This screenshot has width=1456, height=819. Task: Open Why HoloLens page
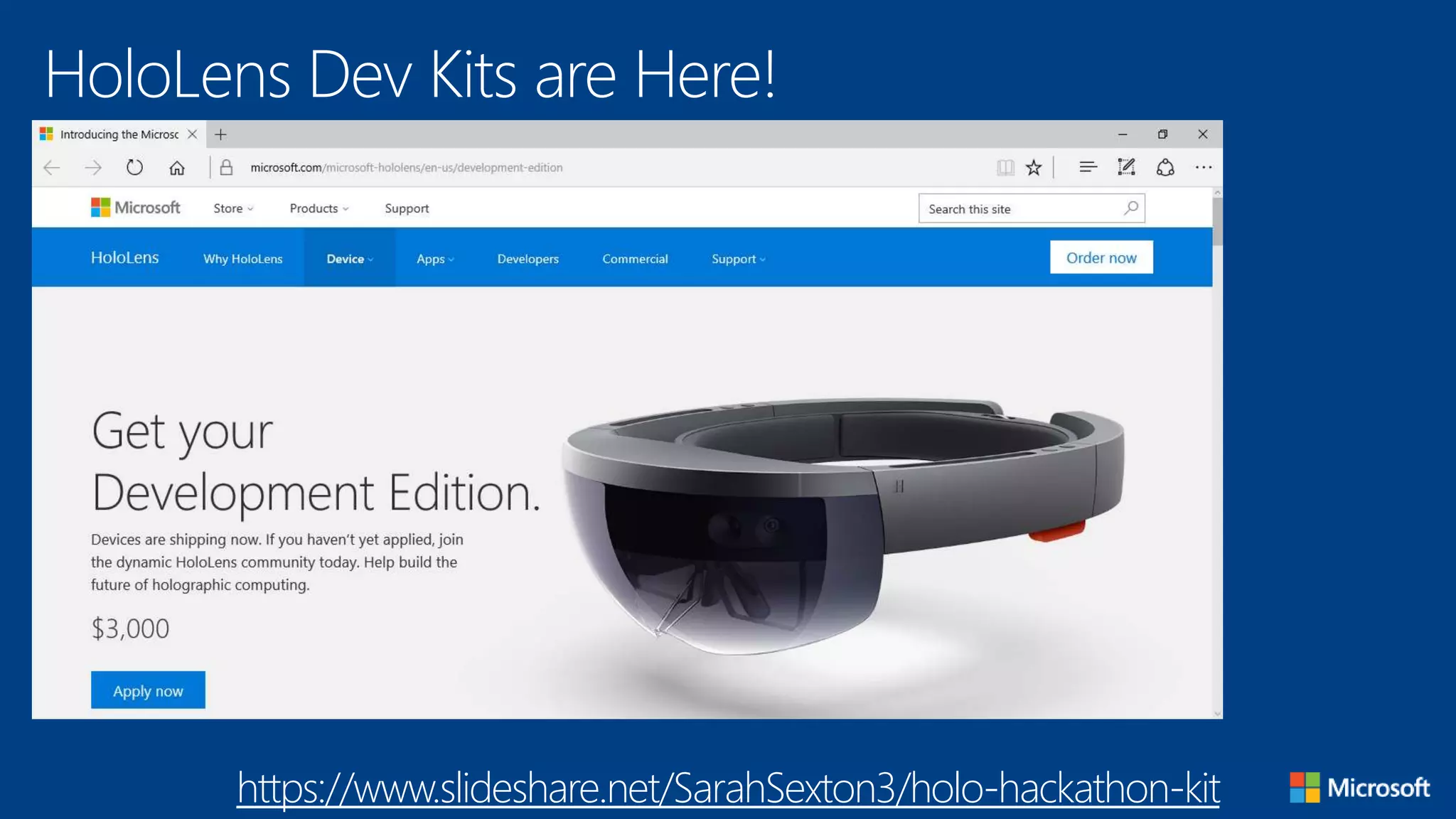pyautogui.click(x=243, y=259)
